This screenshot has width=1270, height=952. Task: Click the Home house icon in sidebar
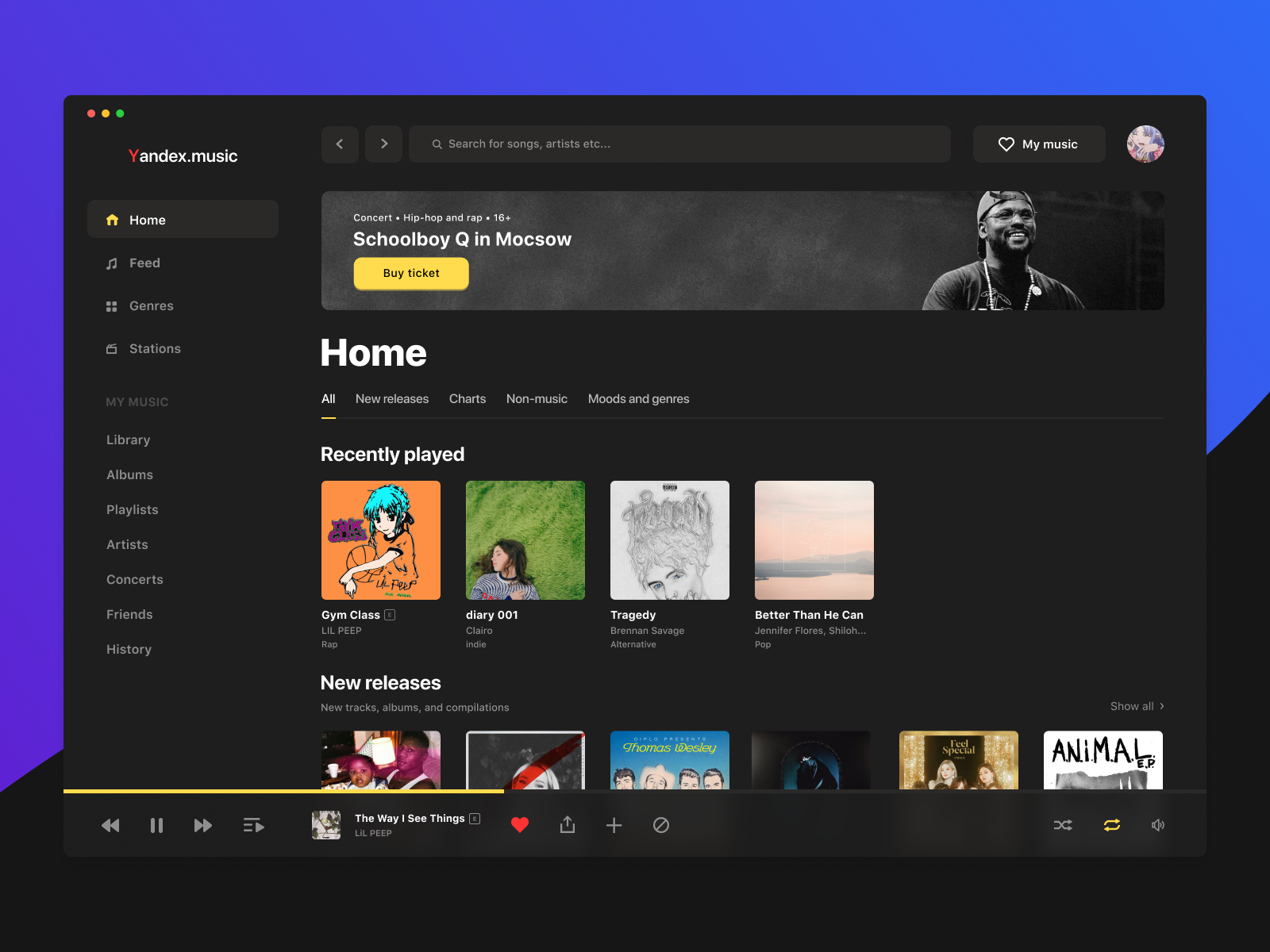point(112,220)
